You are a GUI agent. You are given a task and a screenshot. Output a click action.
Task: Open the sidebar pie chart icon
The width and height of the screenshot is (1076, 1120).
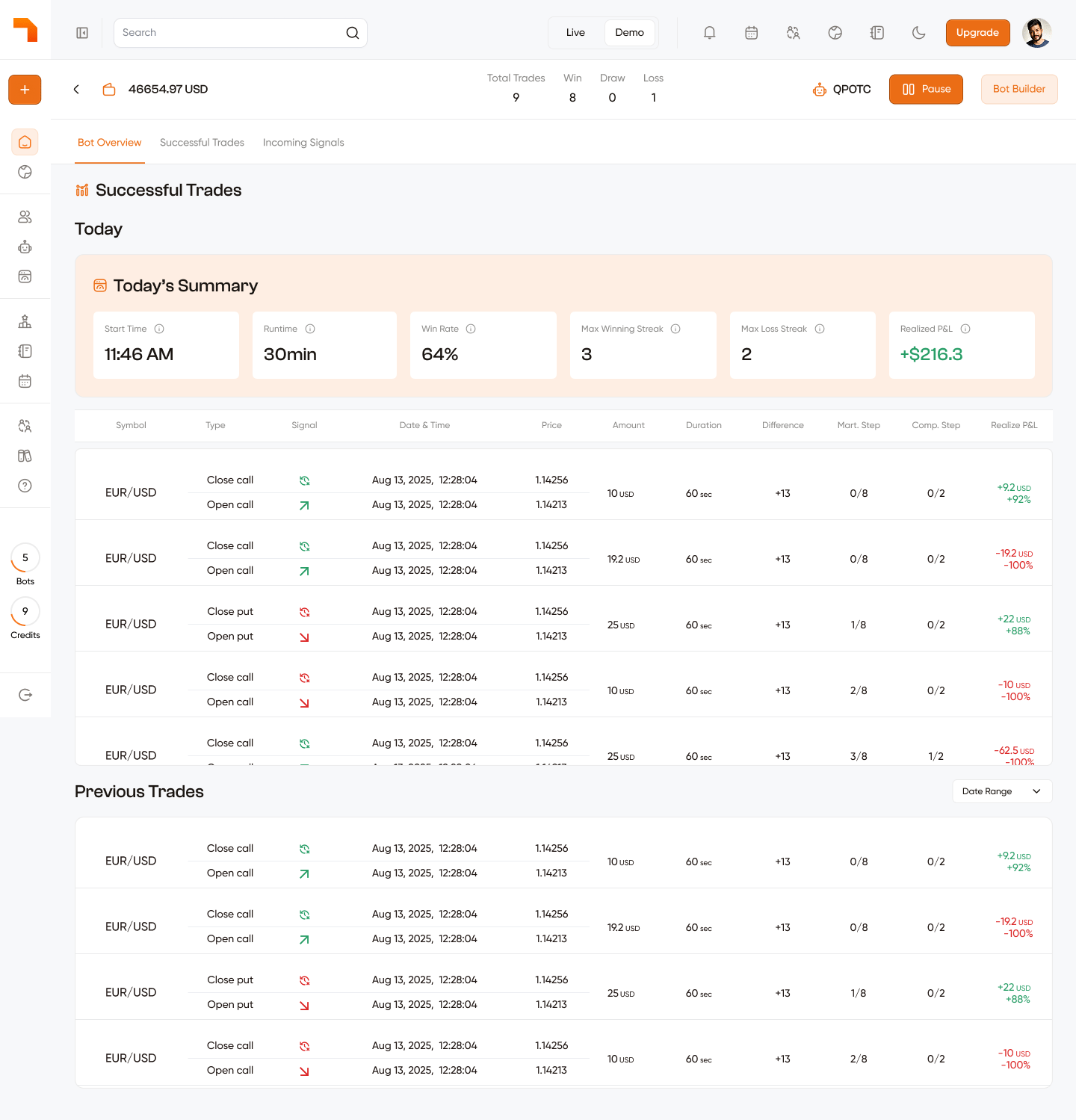point(25,172)
